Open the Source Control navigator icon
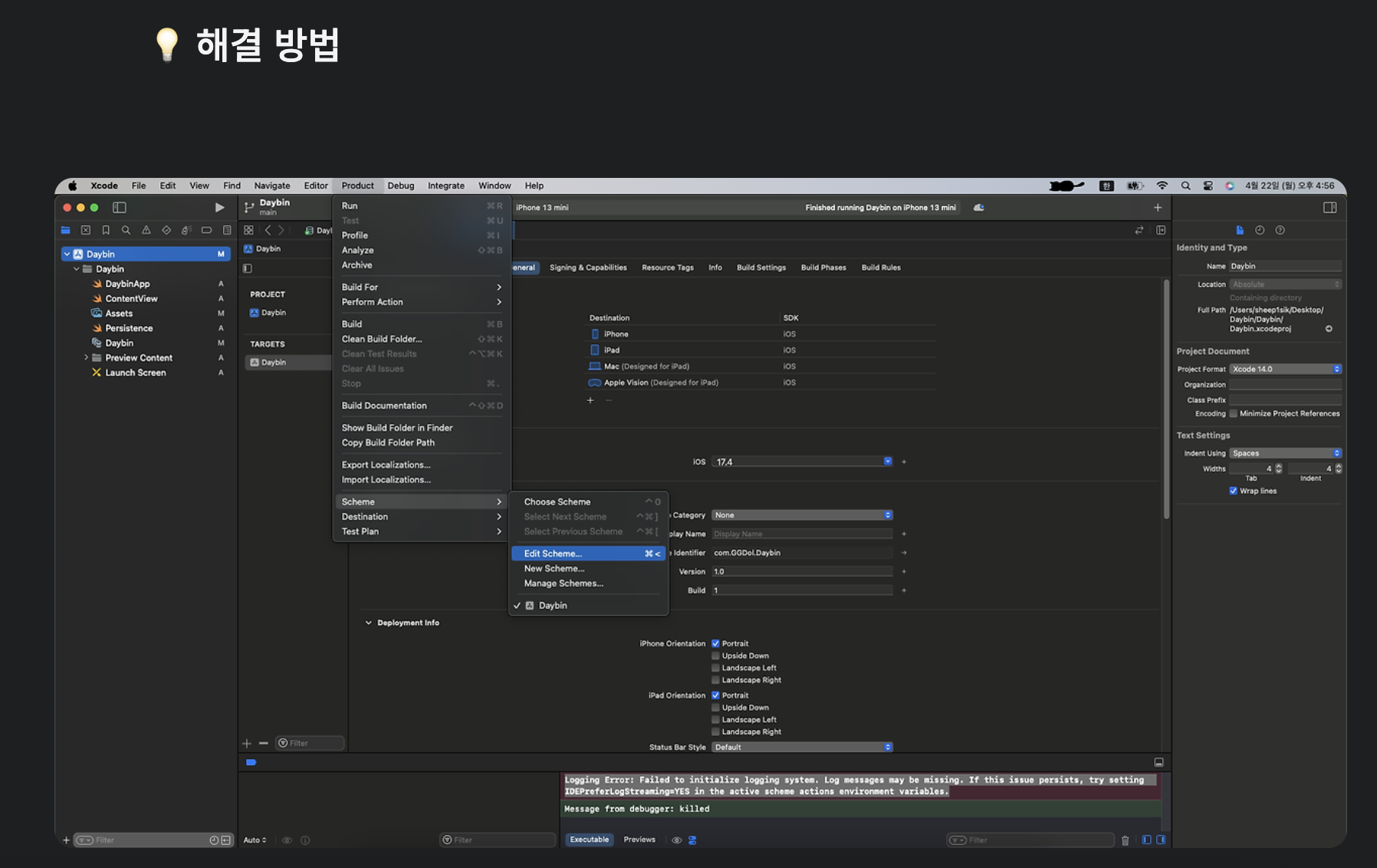 (x=86, y=230)
